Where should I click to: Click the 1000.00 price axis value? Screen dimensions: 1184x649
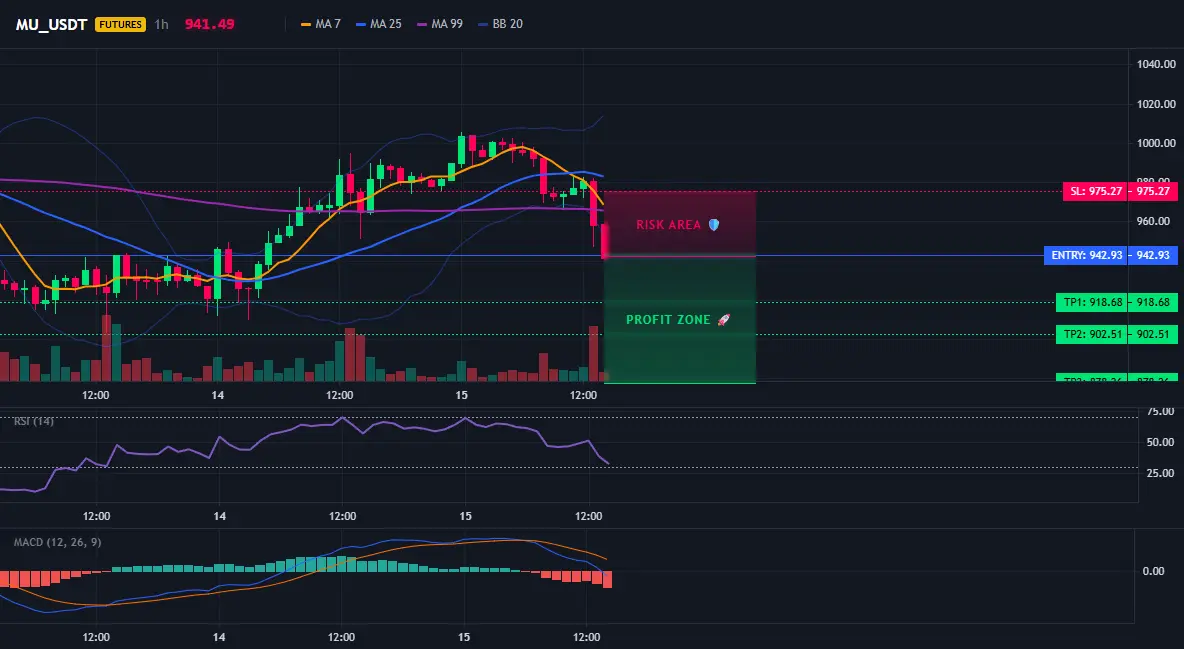point(1156,144)
